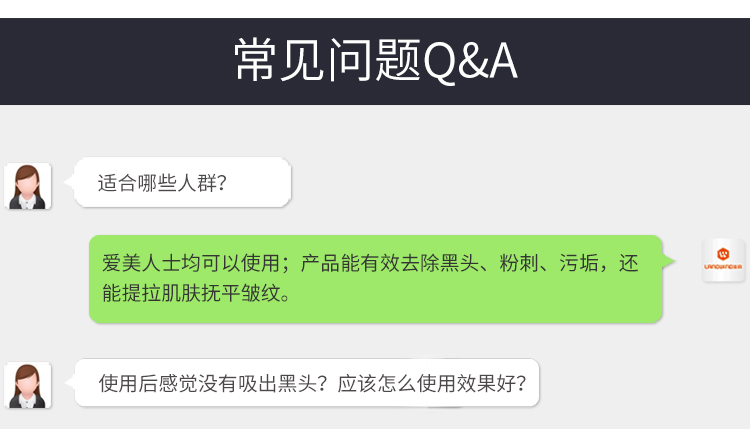Click the green bubble's pointer tail
Screen dimensions: 750x429
669,261
